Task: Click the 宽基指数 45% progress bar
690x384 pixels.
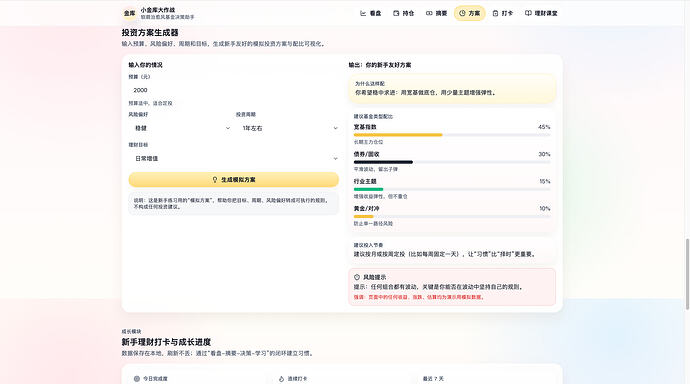Action: [452, 135]
